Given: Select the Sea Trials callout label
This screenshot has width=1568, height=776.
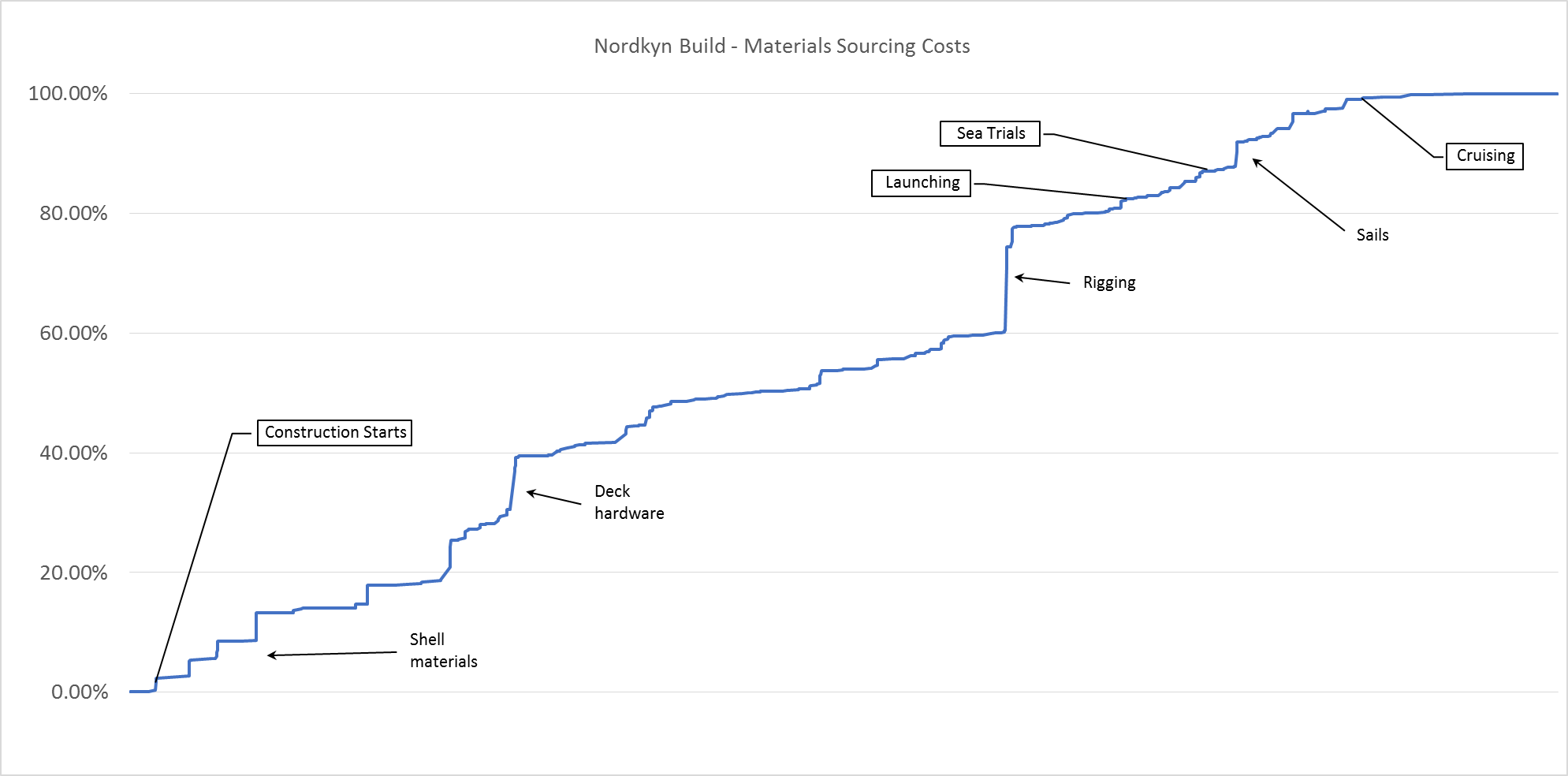Looking at the screenshot, I should point(990,133).
